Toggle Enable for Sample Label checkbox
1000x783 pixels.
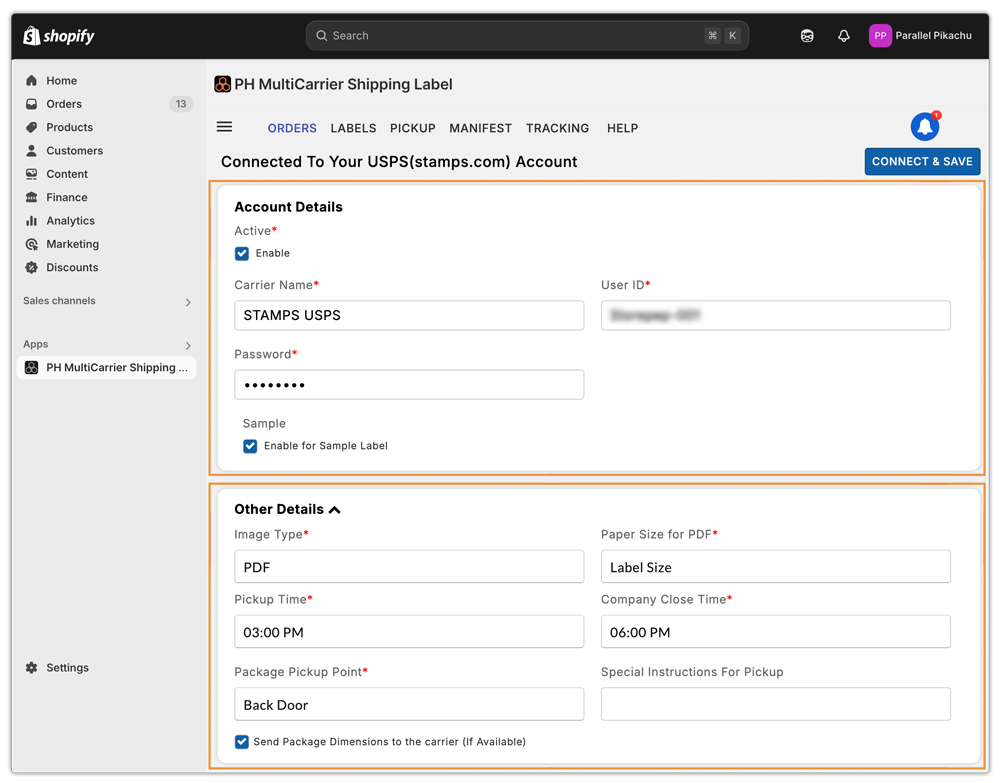(250, 446)
